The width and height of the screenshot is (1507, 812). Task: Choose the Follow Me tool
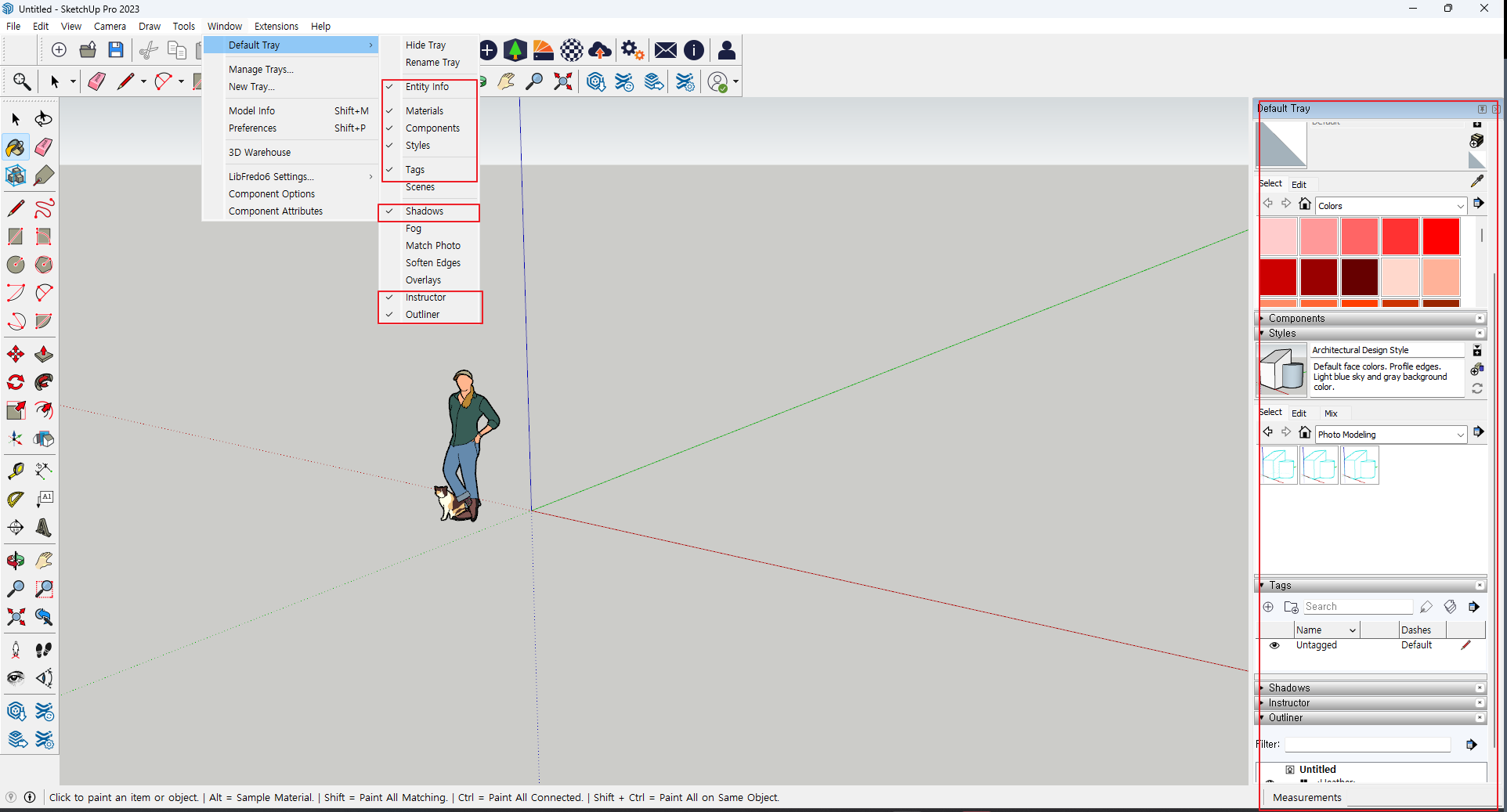44,382
